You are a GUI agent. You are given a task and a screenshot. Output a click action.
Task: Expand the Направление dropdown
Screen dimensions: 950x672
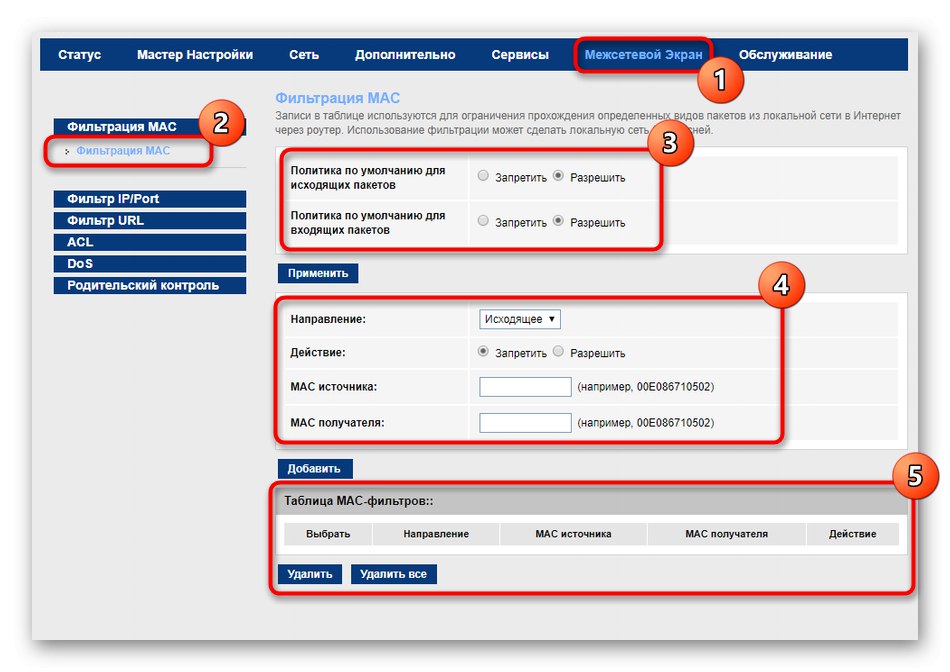click(x=520, y=319)
